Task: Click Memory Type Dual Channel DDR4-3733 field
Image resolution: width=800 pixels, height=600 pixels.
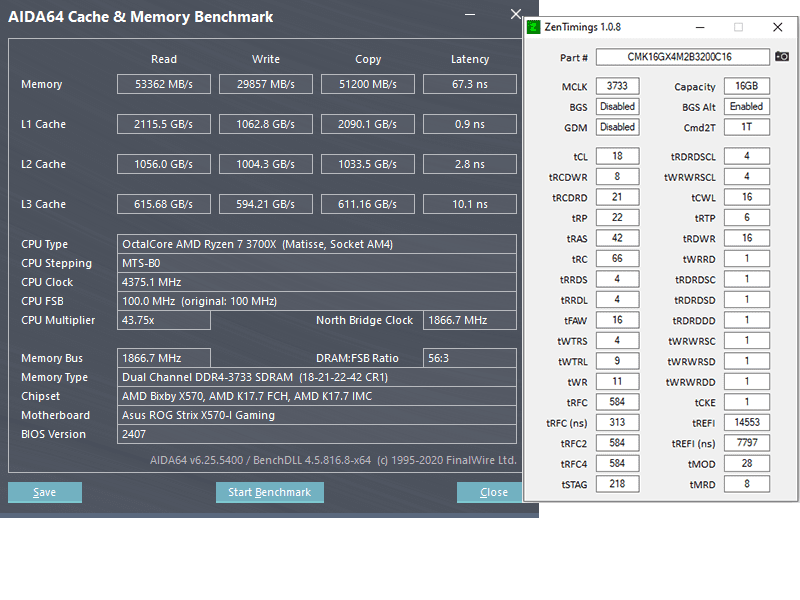Action: point(317,377)
